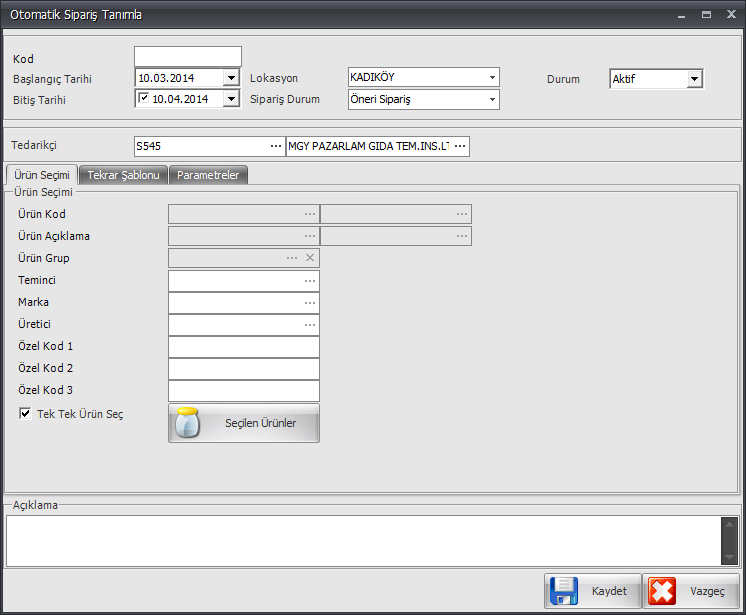
Task: Select the Ürün Seçimi tab
Action: pos(42,175)
